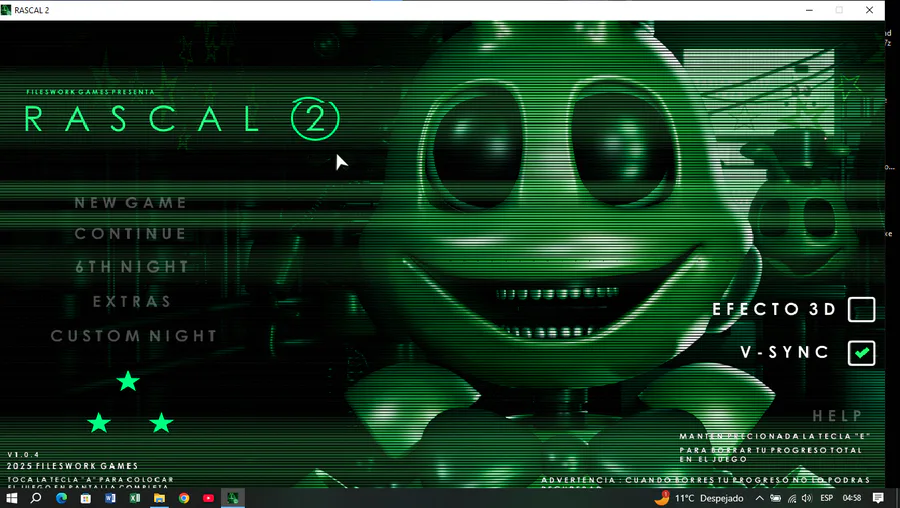Click the V1.0.4 version text
The image size is (900, 508).
[x=24, y=455]
